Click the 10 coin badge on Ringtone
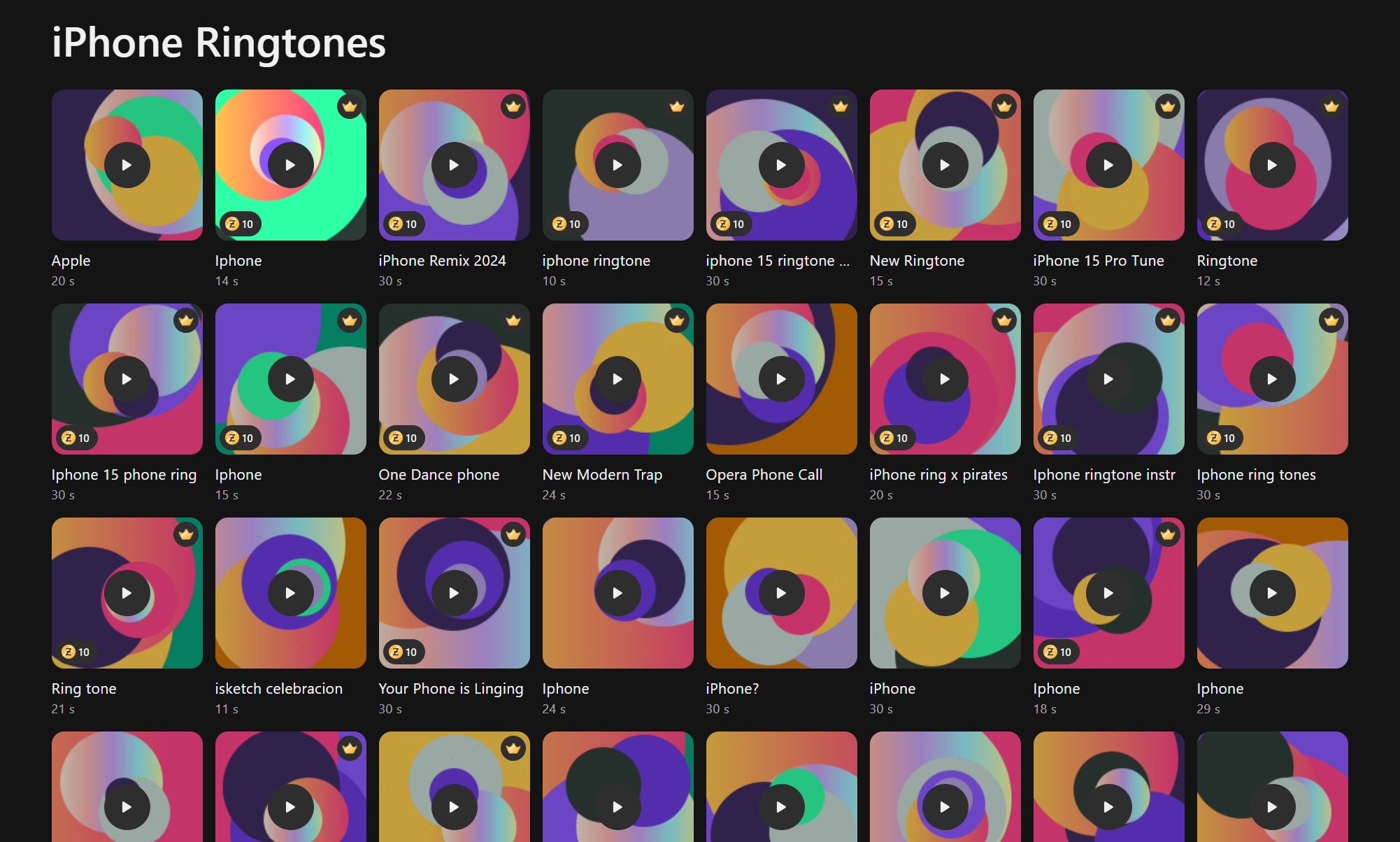This screenshot has height=842, width=1400. point(1221,224)
